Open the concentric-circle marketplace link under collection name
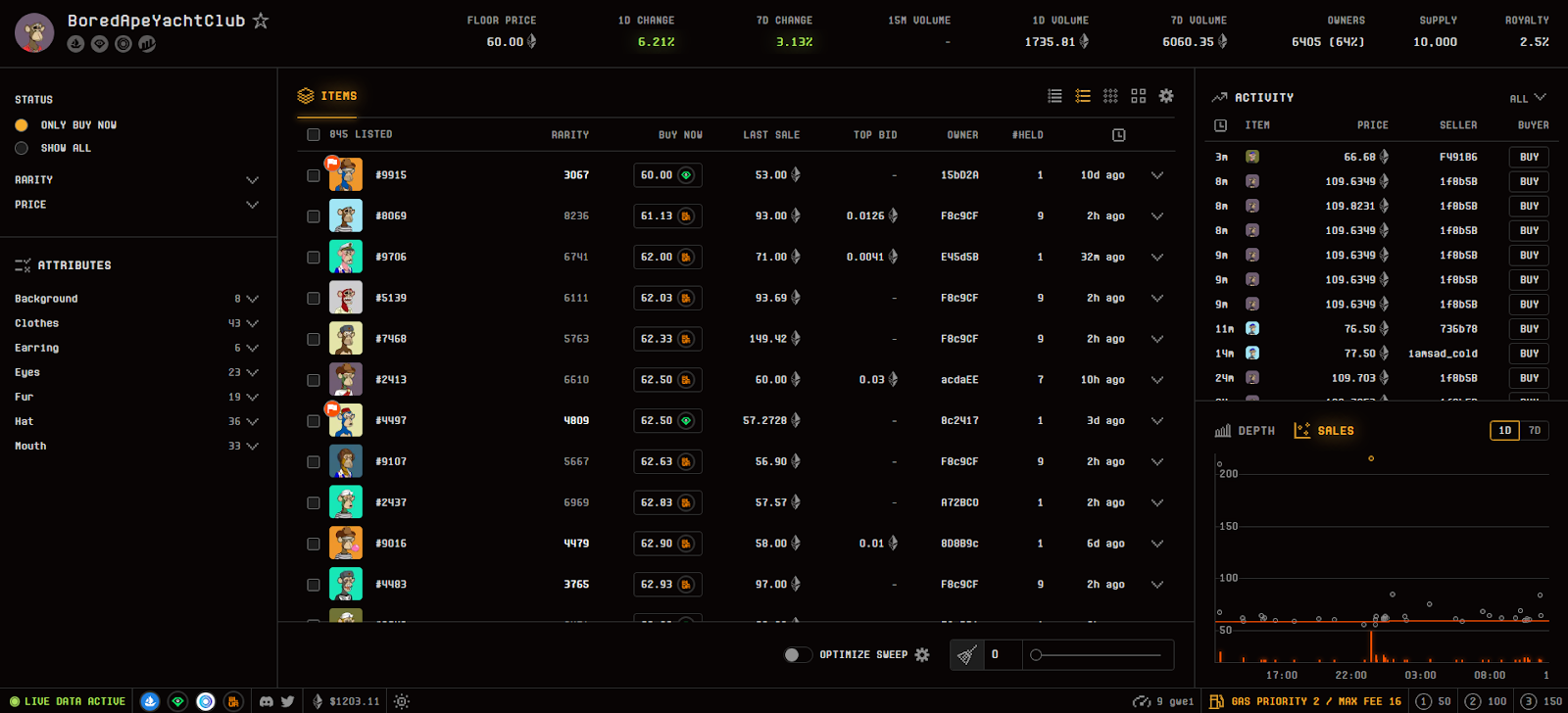Screen dimensions: 1568x713 tap(123, 44)
